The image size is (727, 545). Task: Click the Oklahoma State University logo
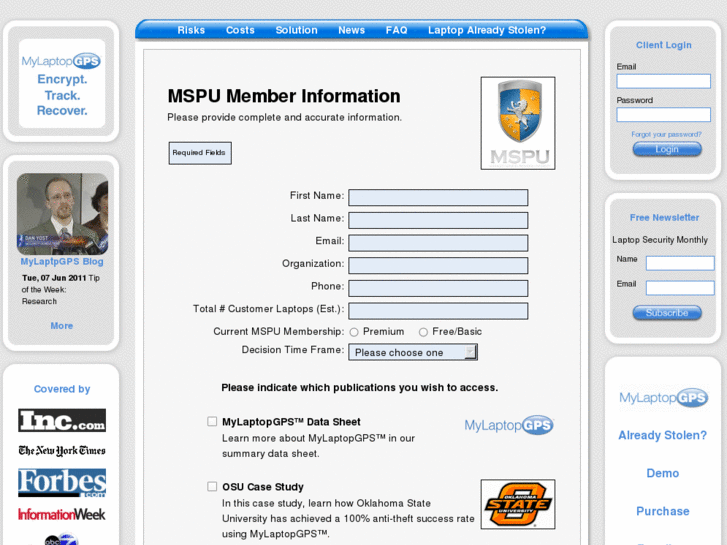click(518, 504)
